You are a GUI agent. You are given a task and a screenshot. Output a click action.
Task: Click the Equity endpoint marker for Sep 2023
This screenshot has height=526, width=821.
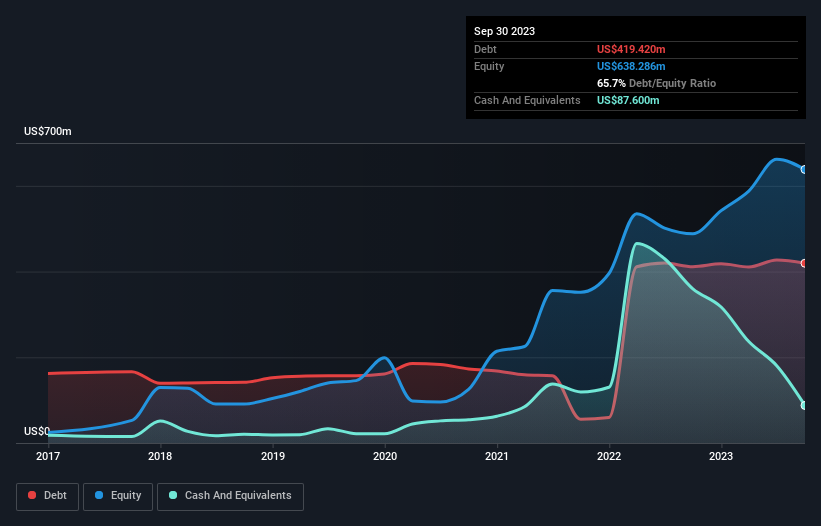pos(804,170)
